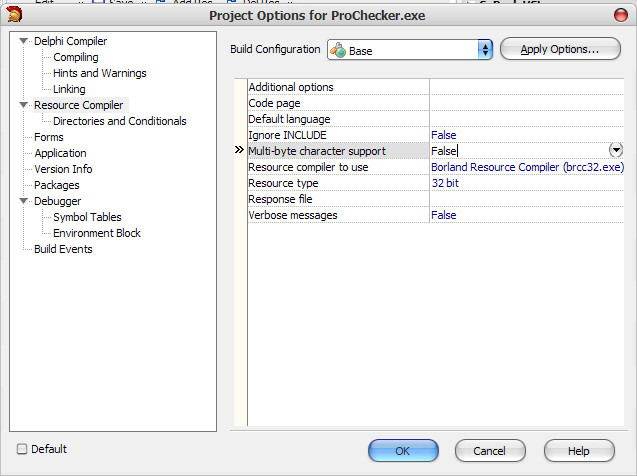637x476 pixels.
Task: Open Hints and Warnings page
Action: point(100,73)
